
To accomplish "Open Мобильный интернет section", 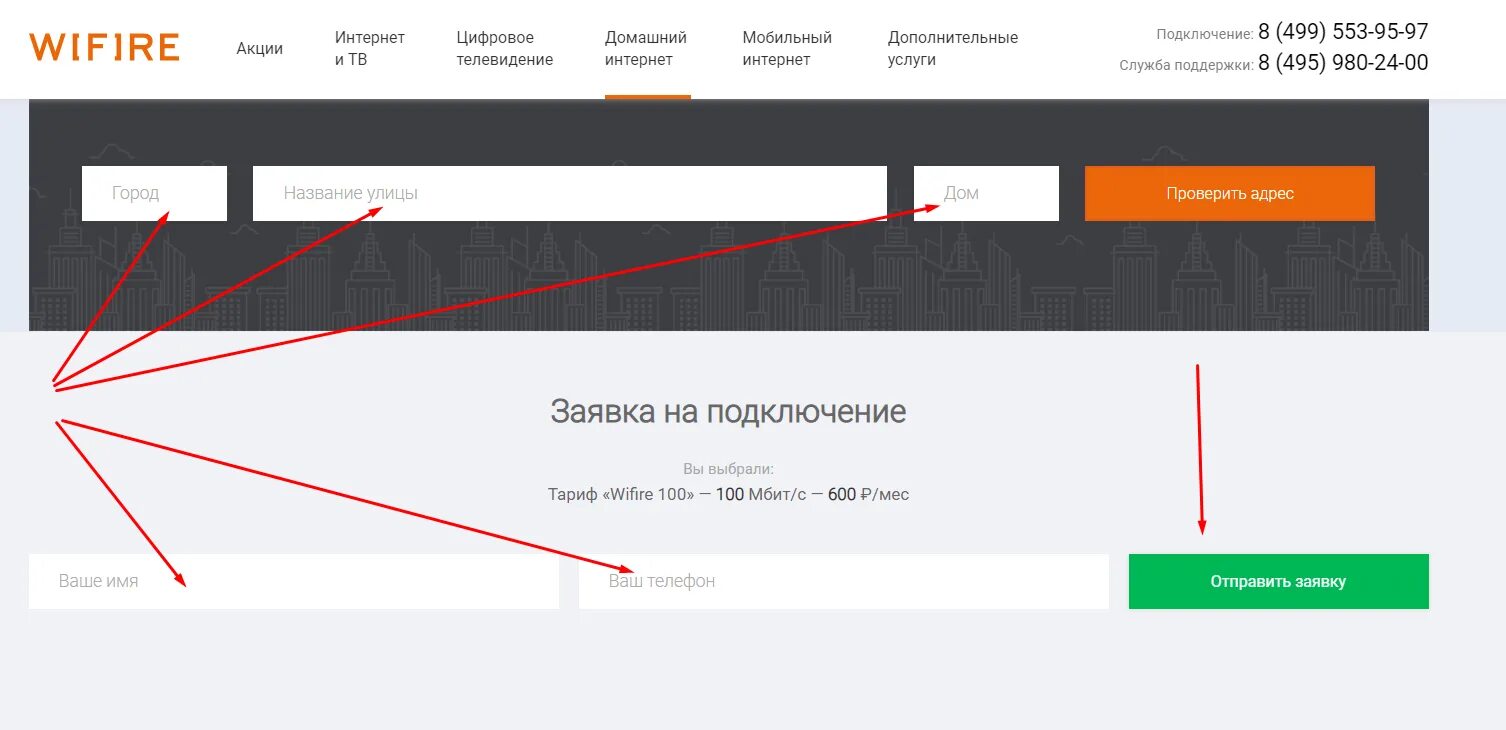I will 787,48.
